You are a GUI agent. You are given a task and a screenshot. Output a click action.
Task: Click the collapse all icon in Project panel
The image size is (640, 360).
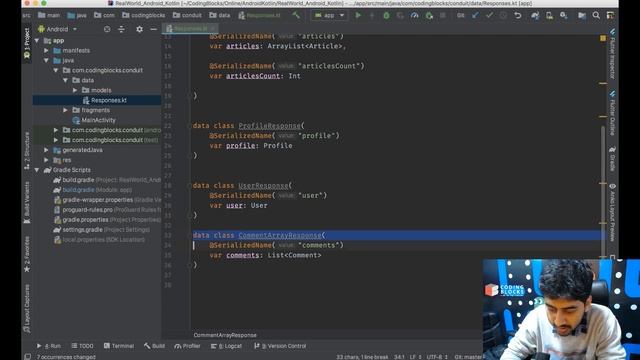point(121,29)
